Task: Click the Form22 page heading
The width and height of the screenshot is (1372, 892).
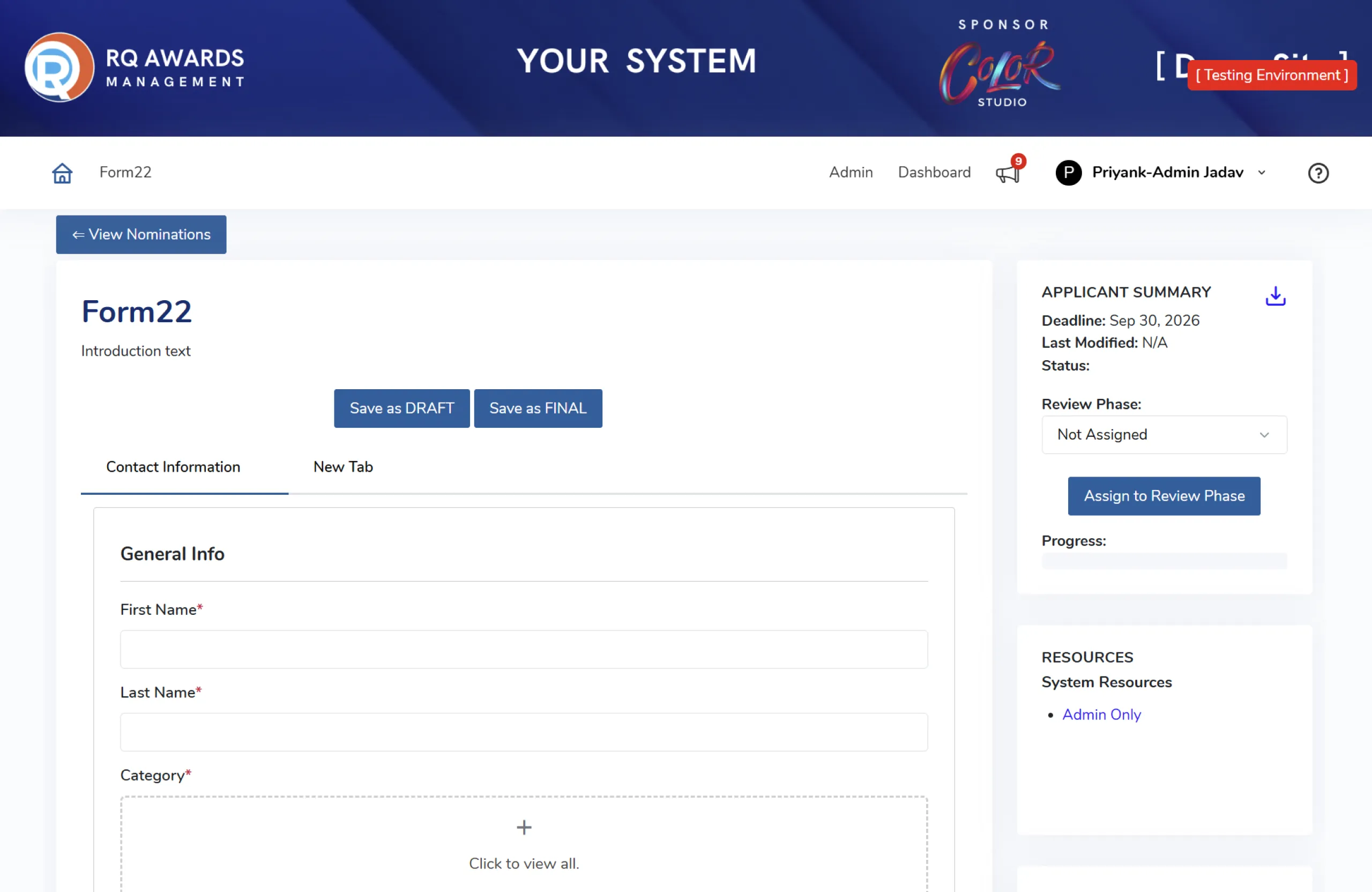Action: click(x=137, y=311)
